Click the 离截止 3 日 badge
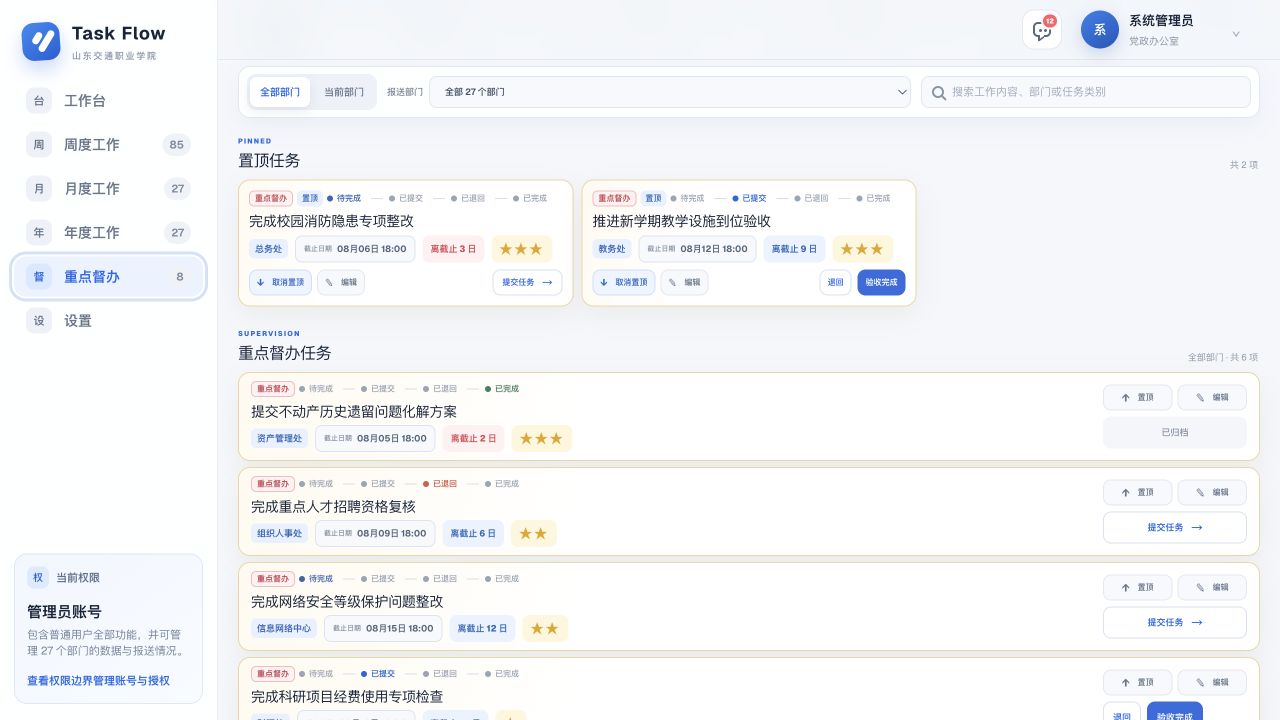This screenshot has height=720, width=1280. (454, 249)
